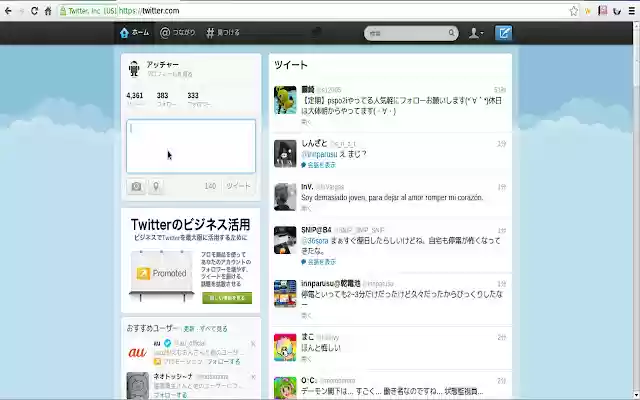Image resolution: width=640 pixels, height=400 pixels.
Task: Open the しんざと username link
Action: pyautogui.click(x=314, y=143)
